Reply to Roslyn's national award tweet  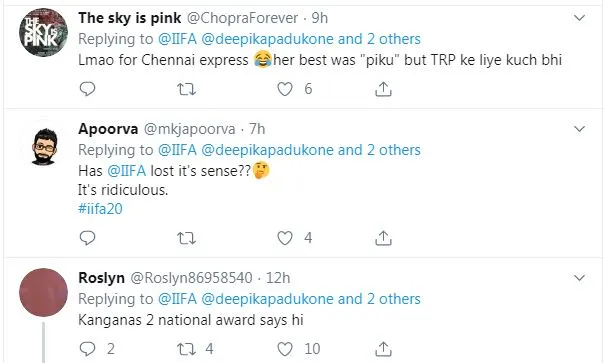click(87, 349)
